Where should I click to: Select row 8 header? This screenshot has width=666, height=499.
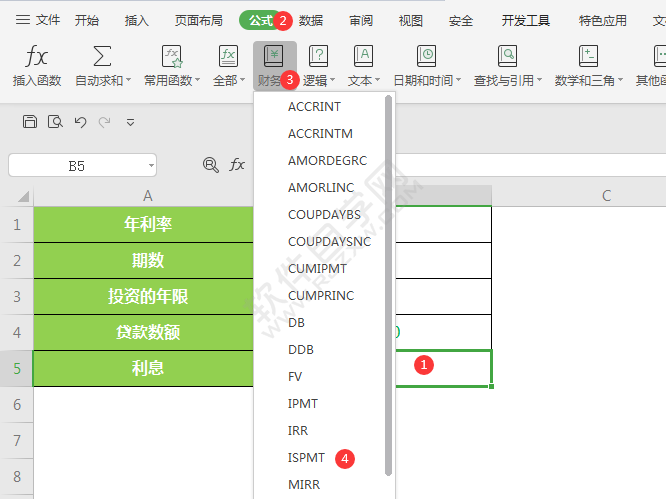[x=17, y=476]
